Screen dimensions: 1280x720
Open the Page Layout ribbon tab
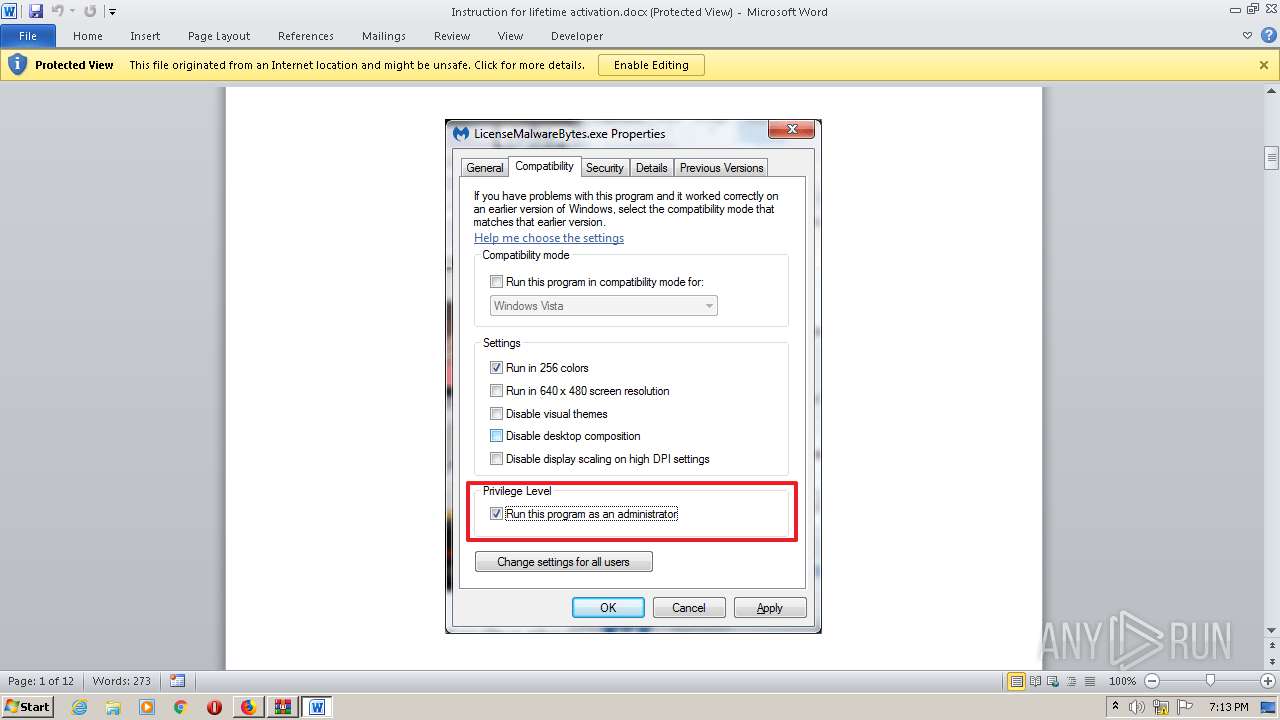219,36
